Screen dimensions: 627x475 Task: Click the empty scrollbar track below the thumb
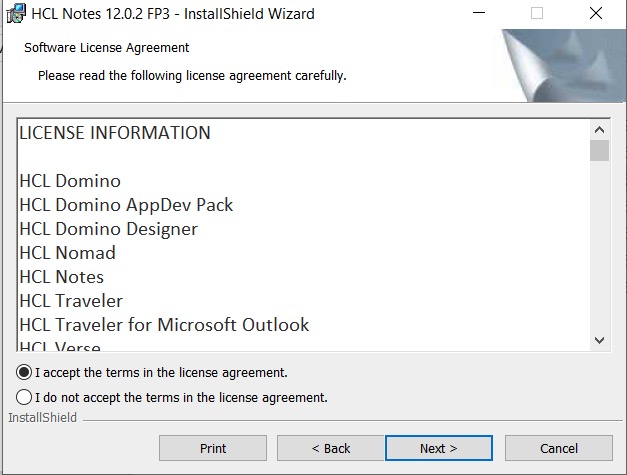tap(599, 250)
